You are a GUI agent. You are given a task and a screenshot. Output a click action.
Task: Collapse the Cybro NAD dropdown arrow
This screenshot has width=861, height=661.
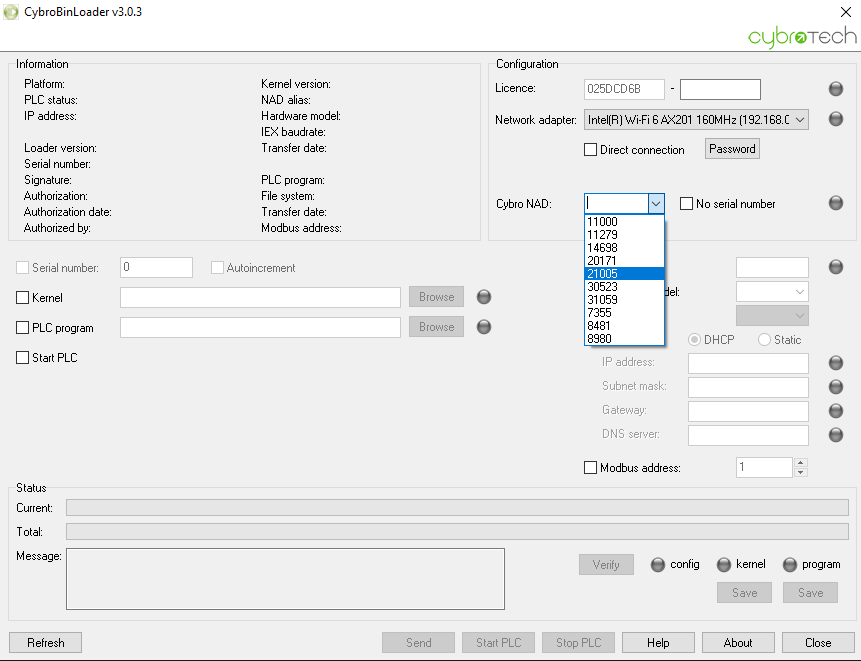pyautogui.click(x=656, y=204)
